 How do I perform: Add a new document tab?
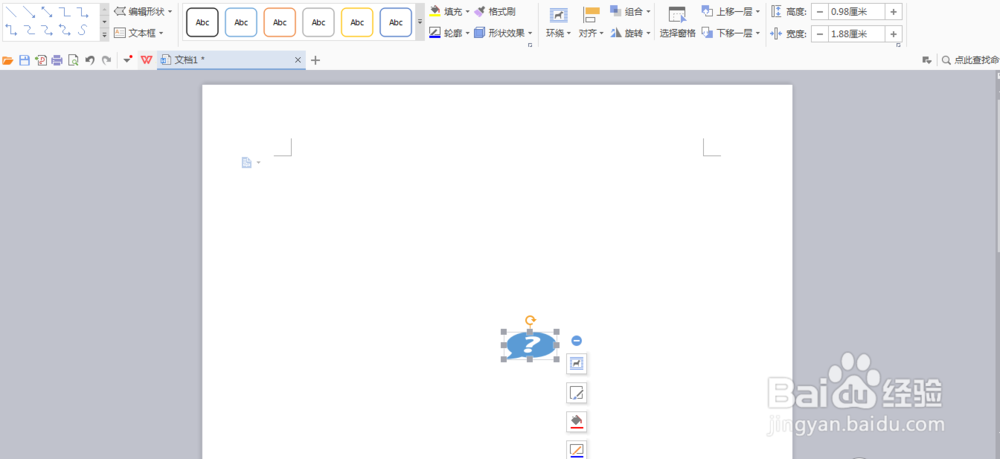pos(315,60)
